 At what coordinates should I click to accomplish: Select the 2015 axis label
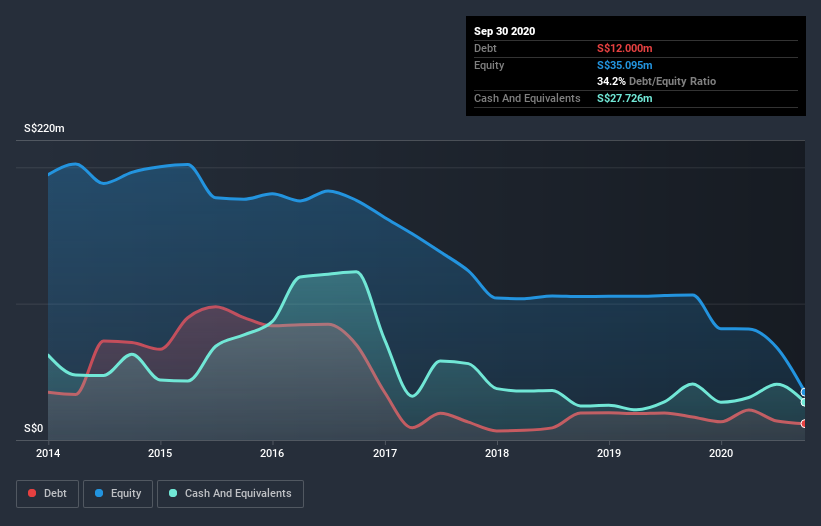(160, 453)
